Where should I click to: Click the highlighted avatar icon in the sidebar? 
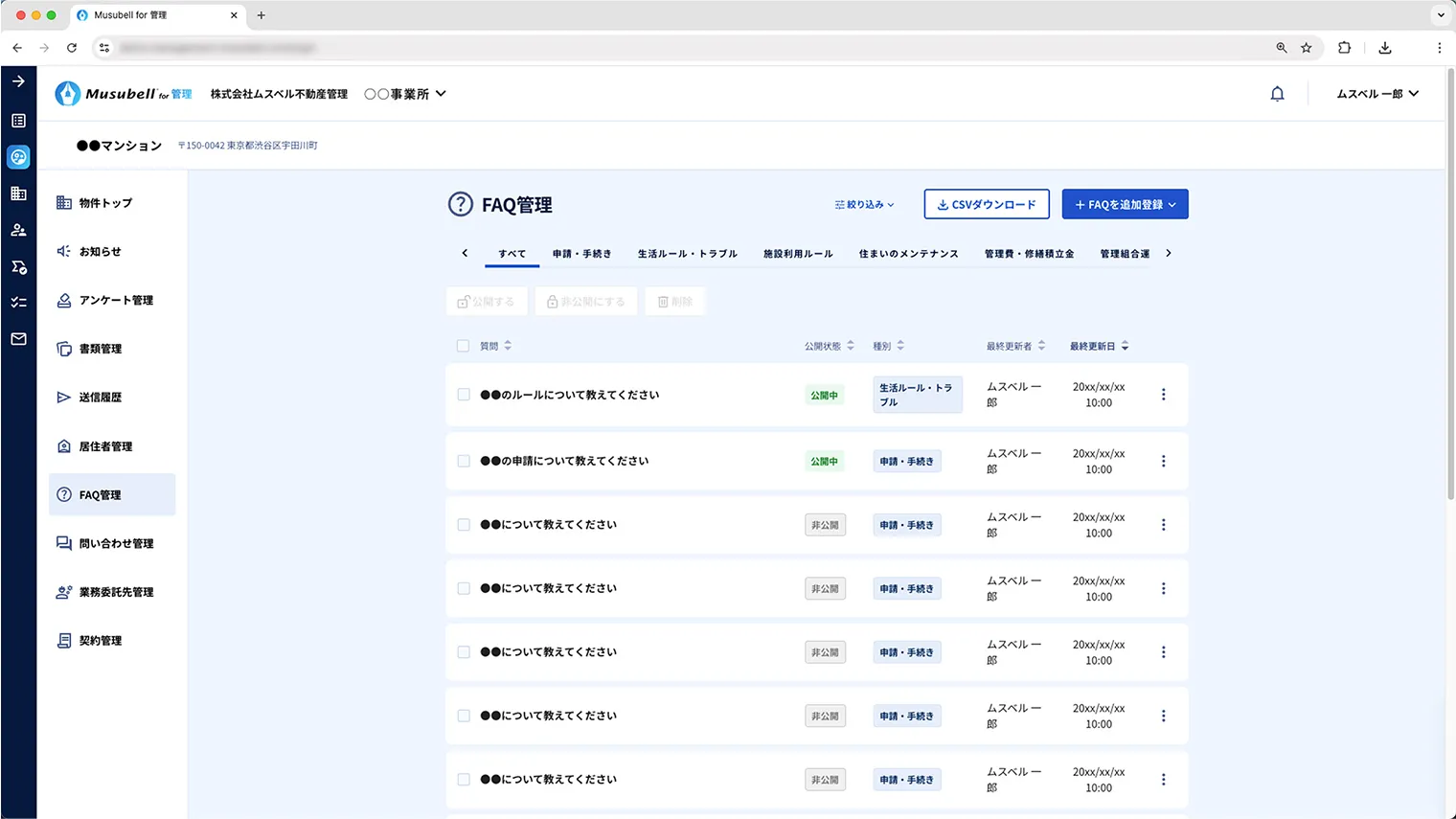pyautogui.click(x=17, y=156)
